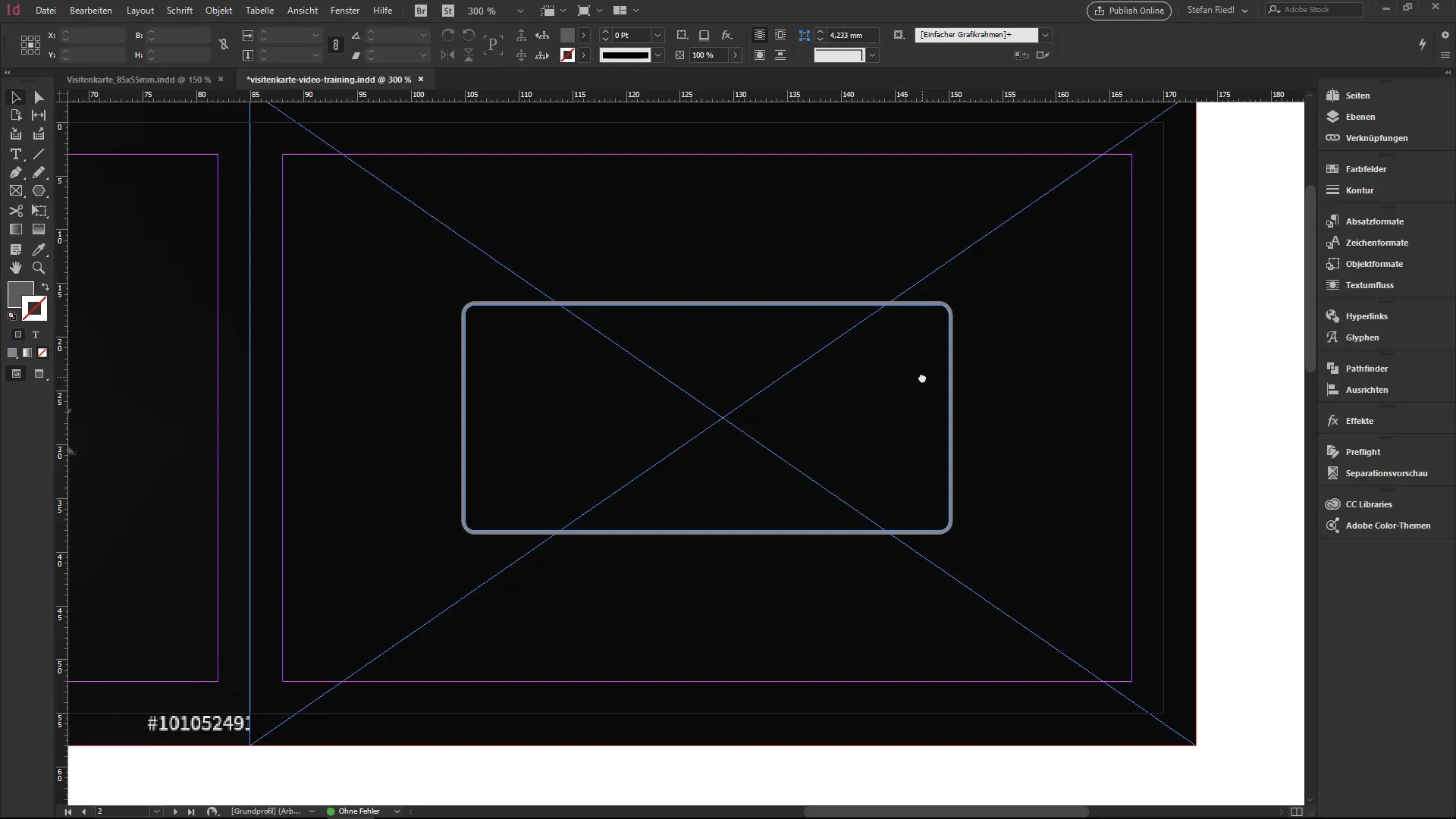This screenshot has width=1456, height=819.
Task: Toggle constrain proportions for width and height
Action: click(x=224, y=45)
